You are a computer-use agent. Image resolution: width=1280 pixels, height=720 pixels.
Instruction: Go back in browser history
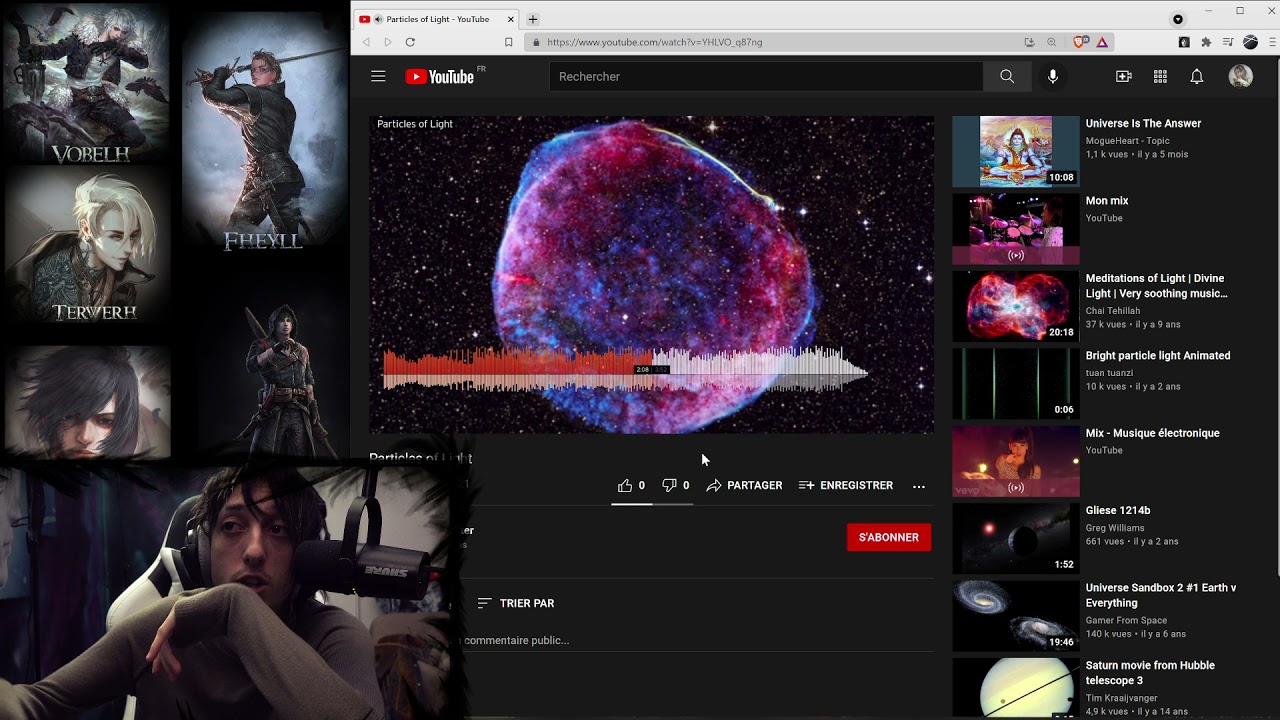pyautogui.click(x=366, y=42)
